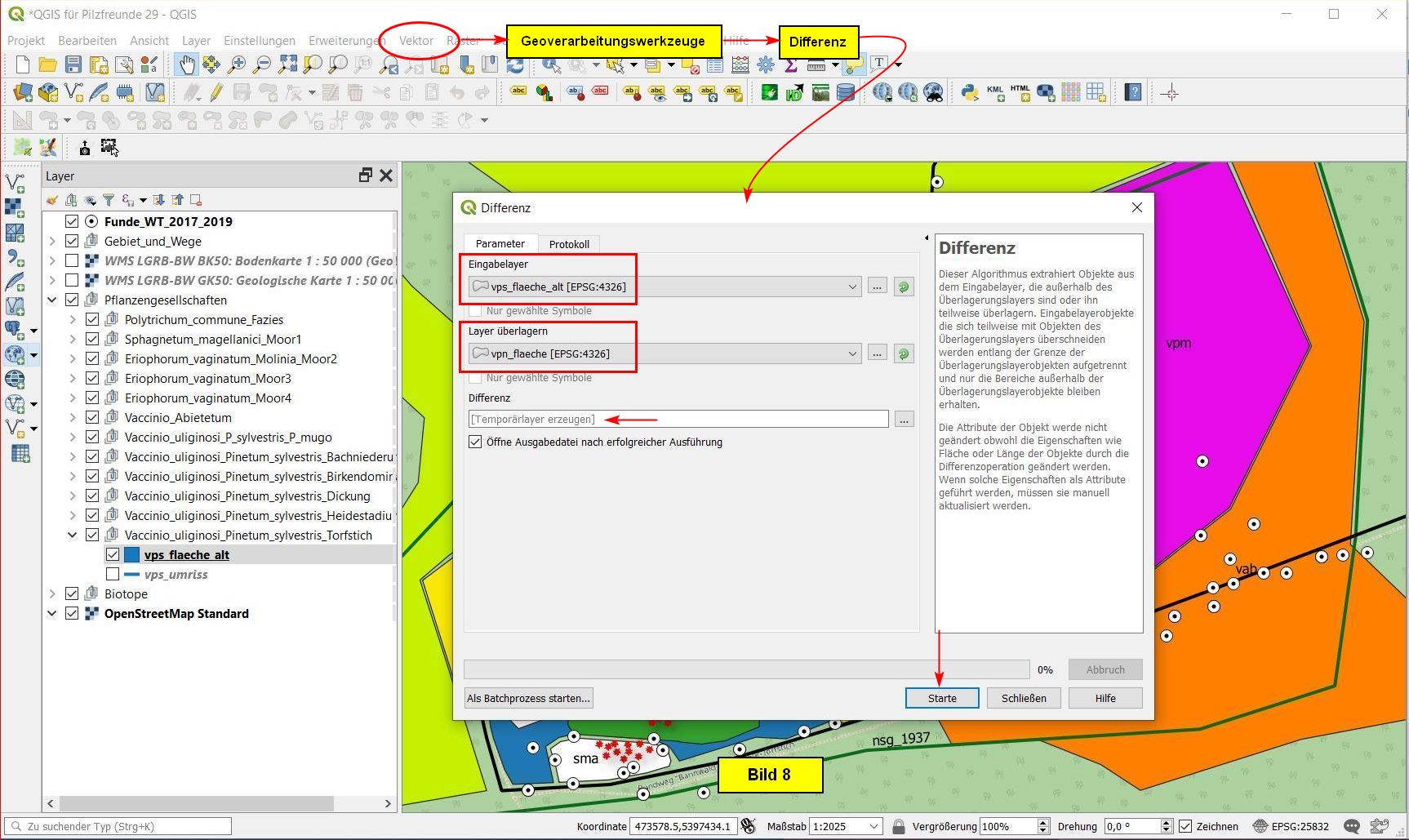Viewport: 1409px width, 840px height.
Task: Open the Vektor menu
Action: [416, 40]
